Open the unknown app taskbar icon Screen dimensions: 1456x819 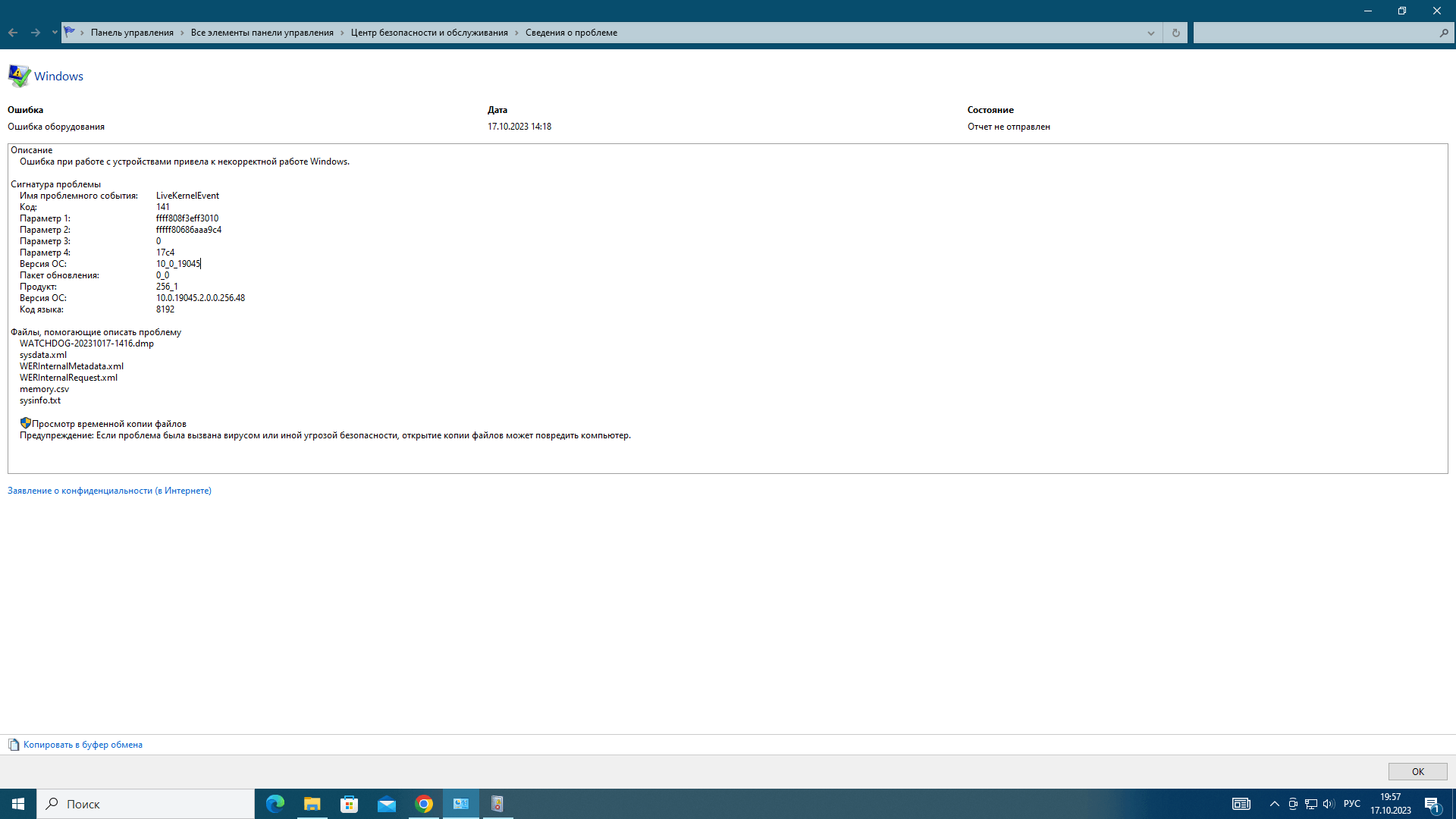[x=497, y=803]
